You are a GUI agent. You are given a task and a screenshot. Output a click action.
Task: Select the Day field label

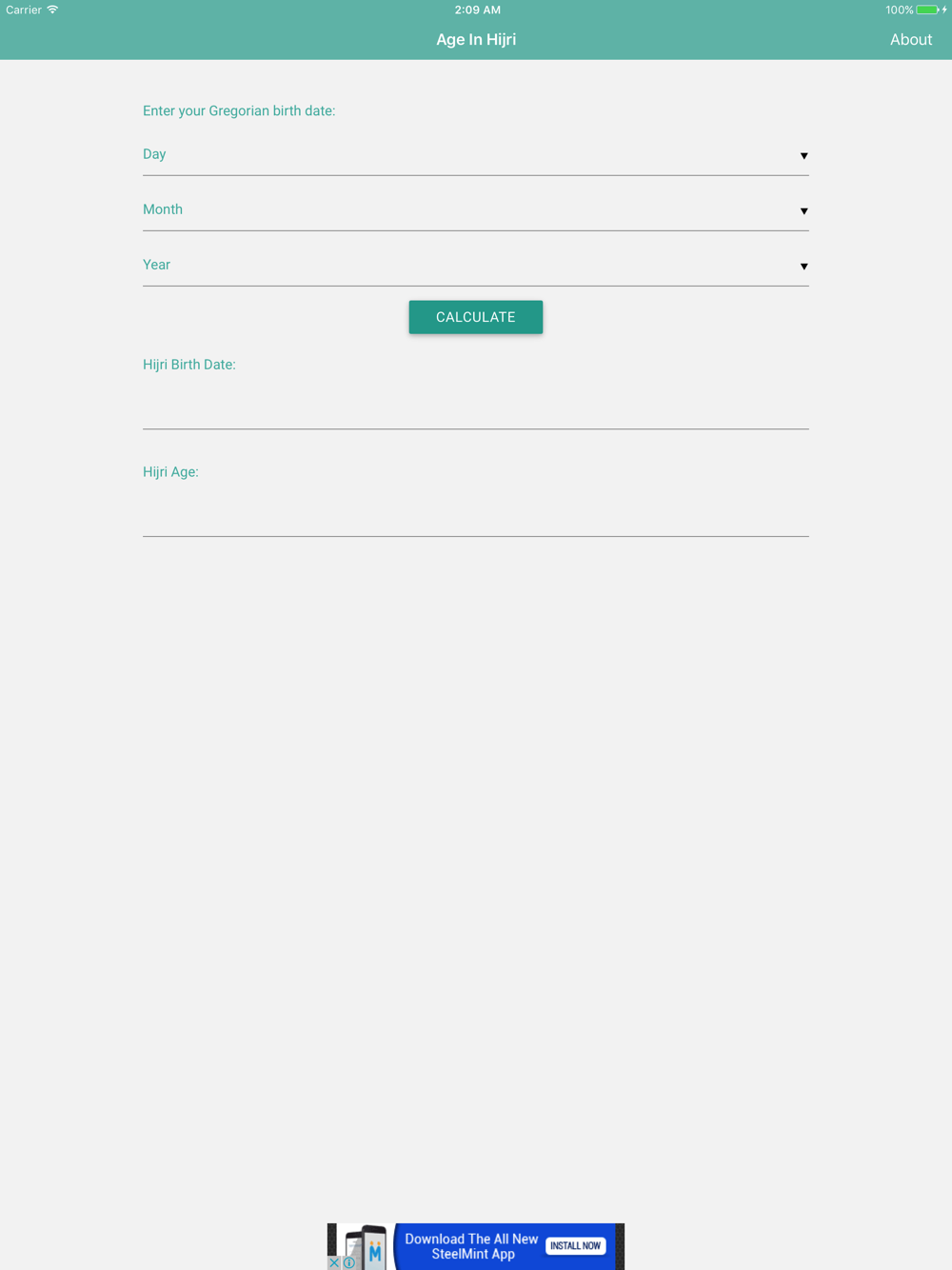point(154,154)
